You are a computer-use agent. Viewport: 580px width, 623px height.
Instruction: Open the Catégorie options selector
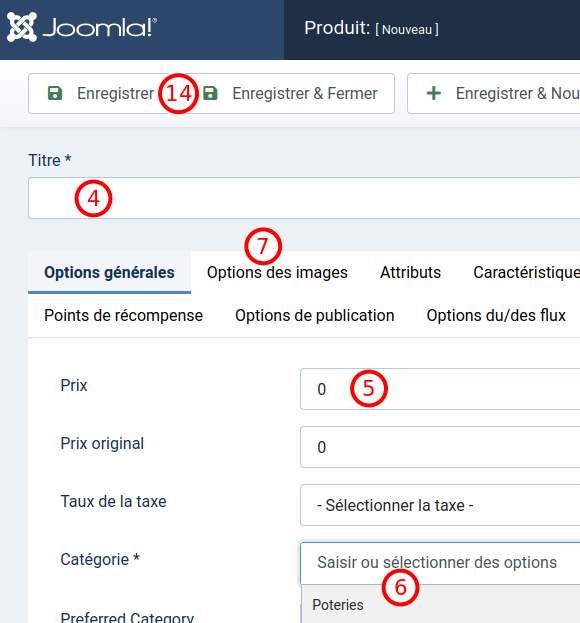tap(440, 563)
